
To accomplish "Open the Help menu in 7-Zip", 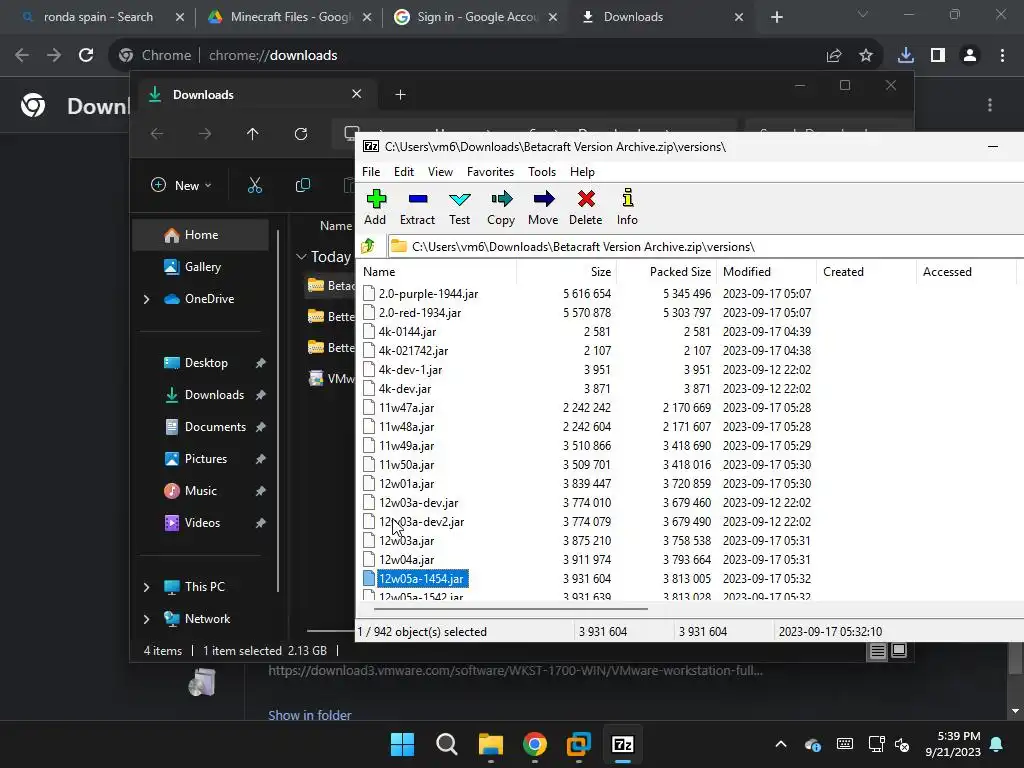I will coord(582,172).
